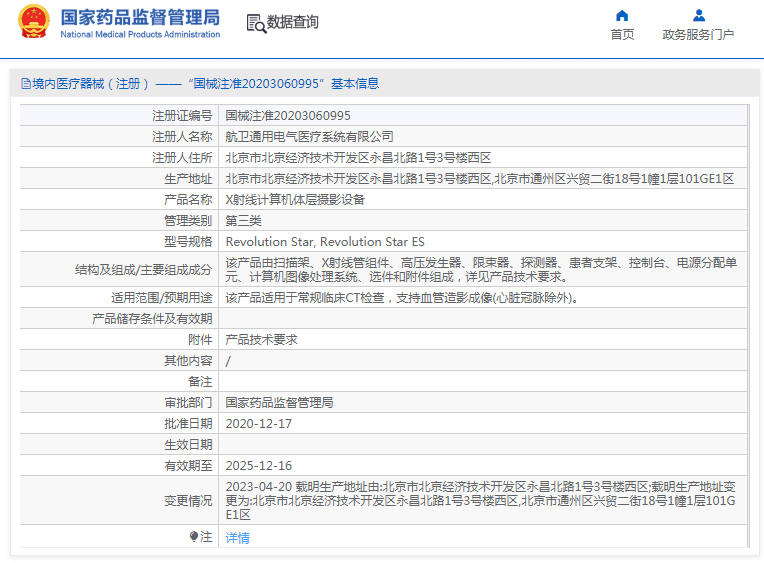
Task: Click the NMPA national emblem logo
Action: (x=34, y=21)
